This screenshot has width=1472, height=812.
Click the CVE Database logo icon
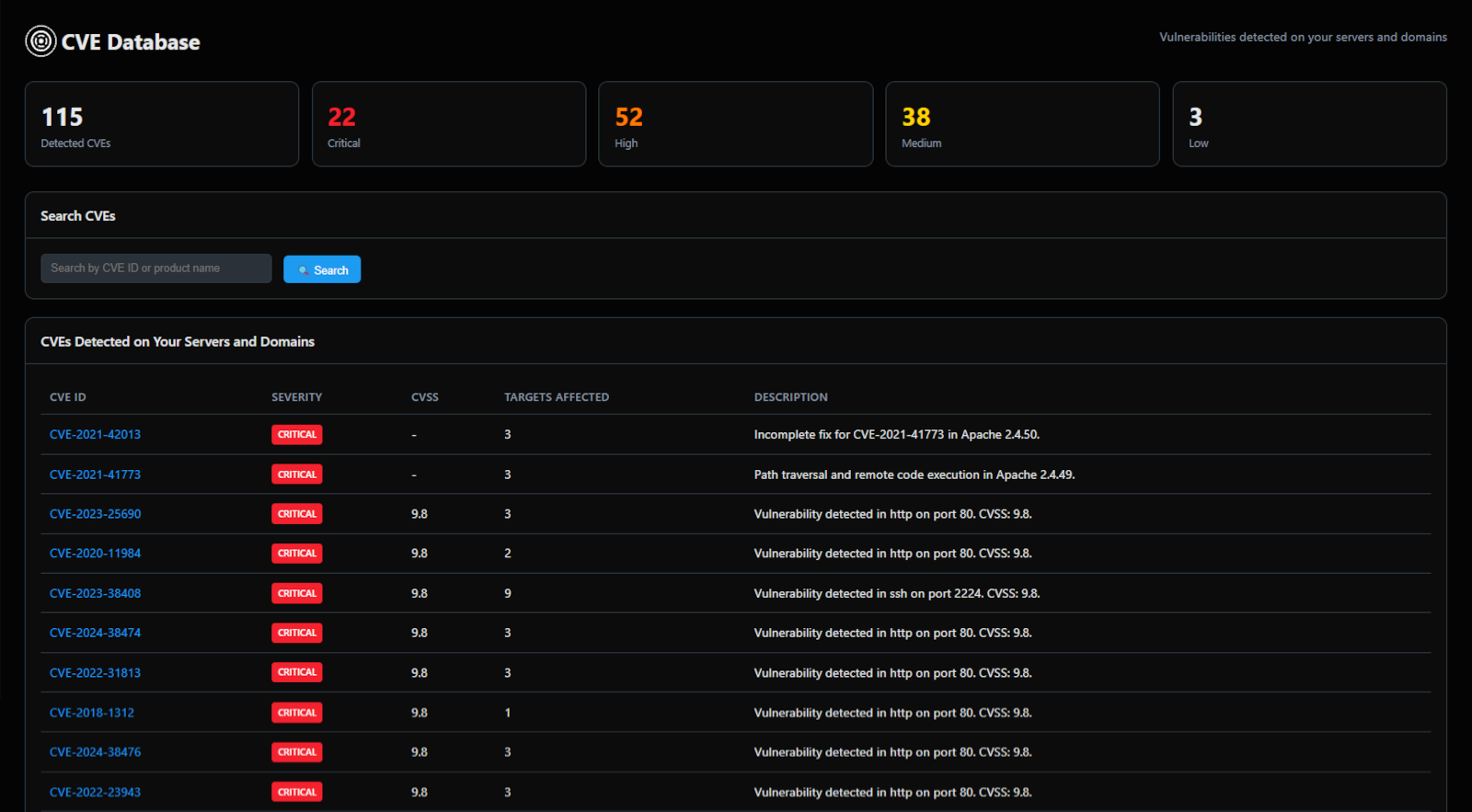tap(40, 41)
